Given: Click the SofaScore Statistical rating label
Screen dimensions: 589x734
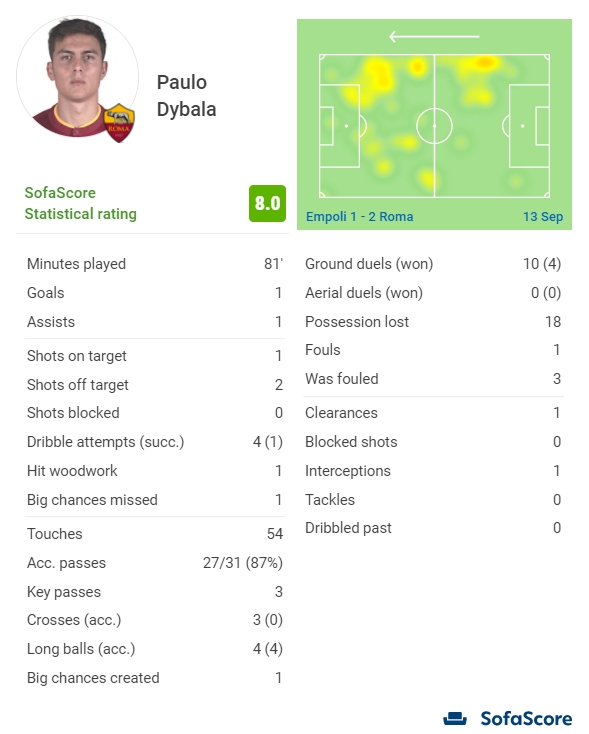Looking at the screenshot, I should pyautogui.click(x=81, y=203).
